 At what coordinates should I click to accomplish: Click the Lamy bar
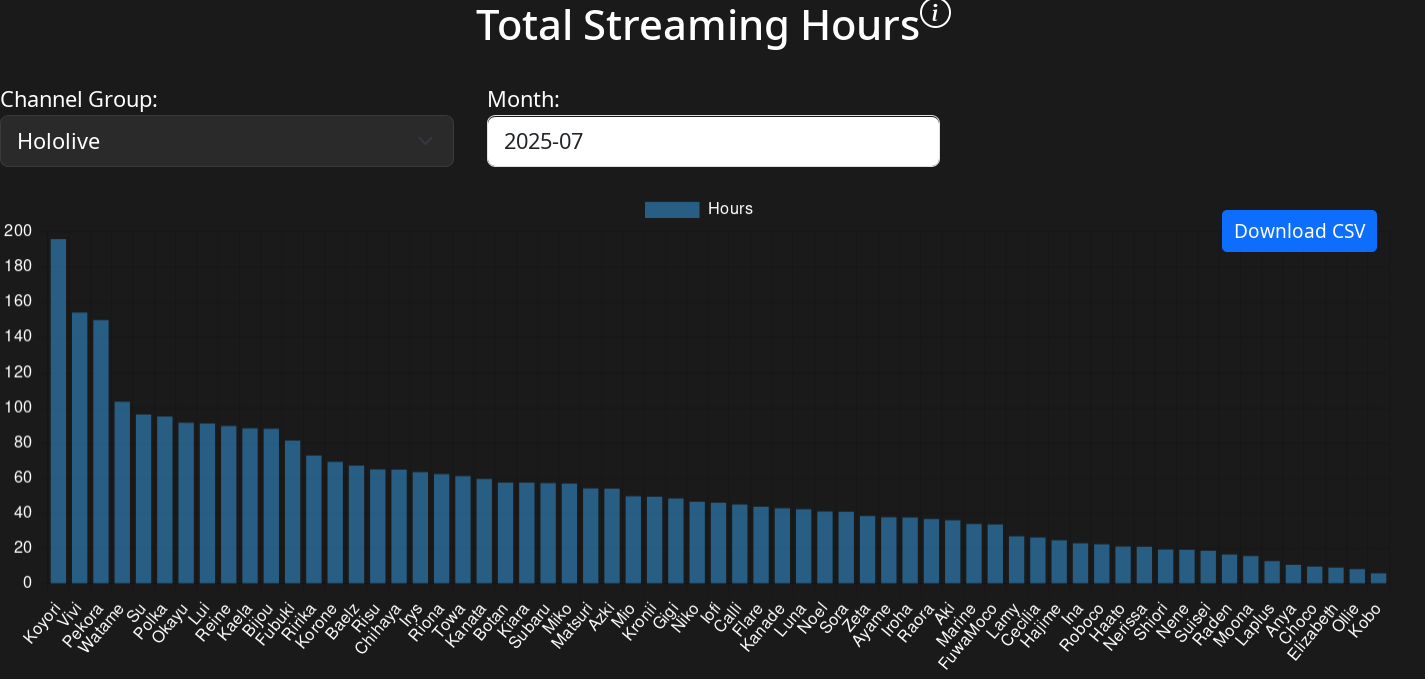(1017, 560)
